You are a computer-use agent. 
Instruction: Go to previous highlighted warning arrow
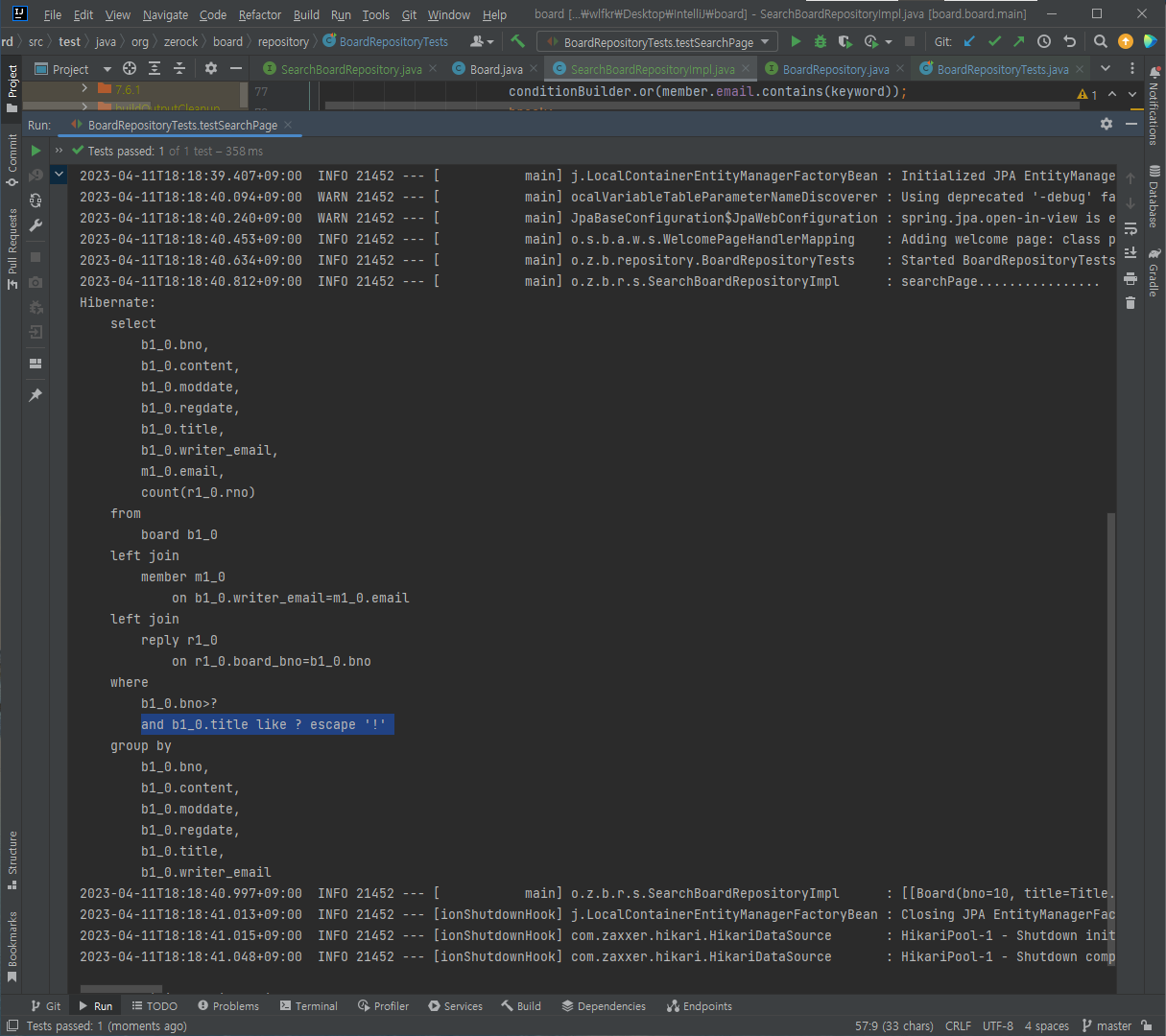click(1112, 94)
